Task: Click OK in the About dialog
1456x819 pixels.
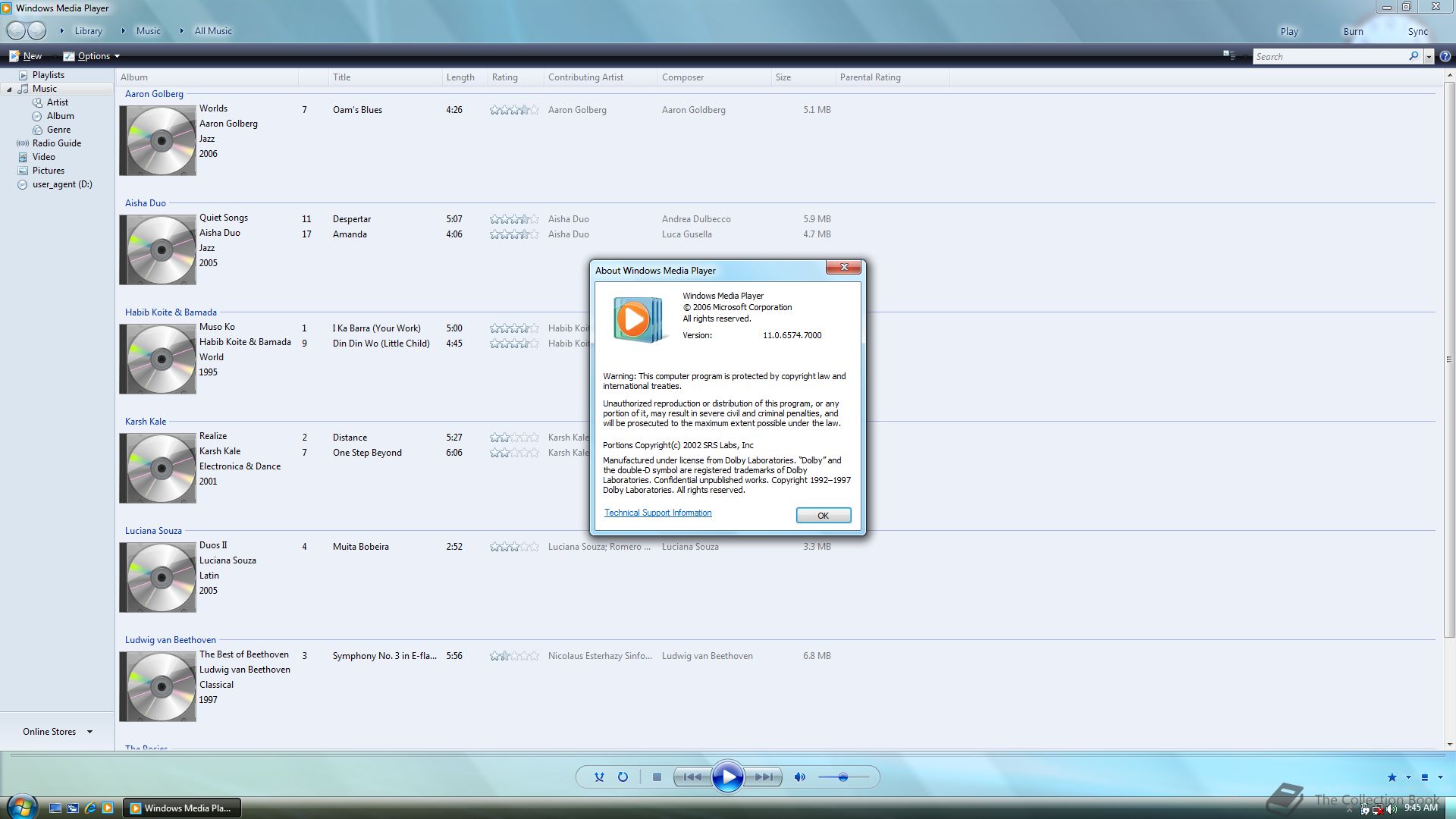Action: coord(823,516)
